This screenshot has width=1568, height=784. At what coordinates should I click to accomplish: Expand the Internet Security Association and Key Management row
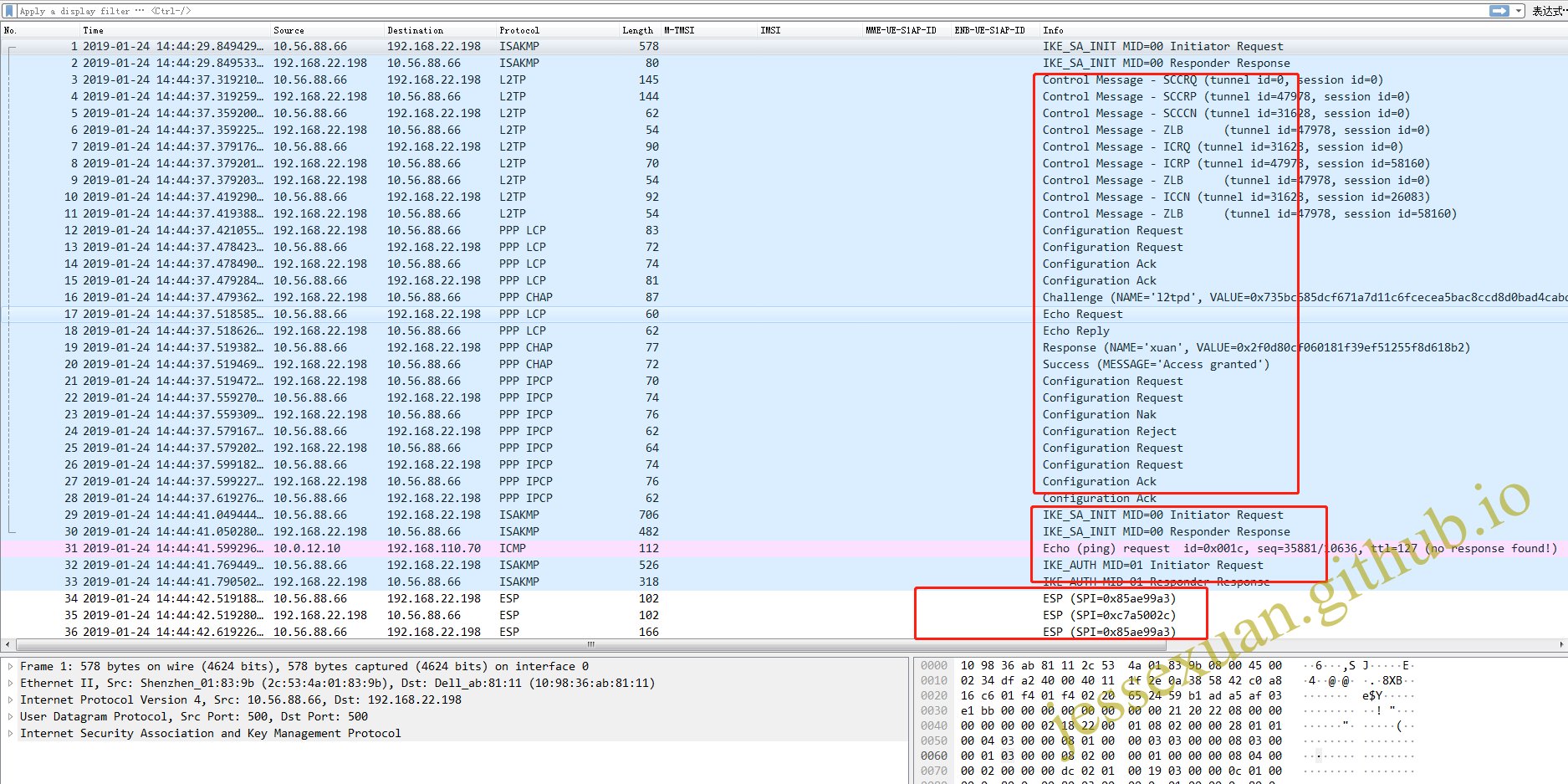tap(10, 734)
